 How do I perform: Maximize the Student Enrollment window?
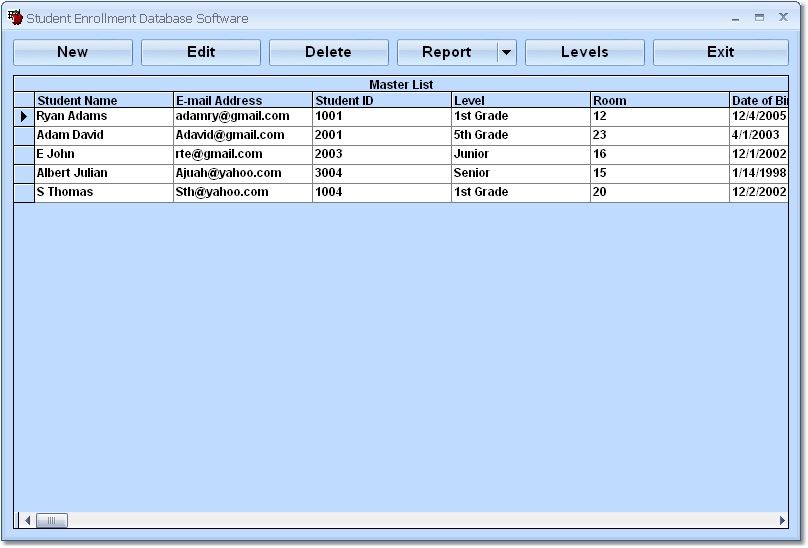(x=759, y=18)
